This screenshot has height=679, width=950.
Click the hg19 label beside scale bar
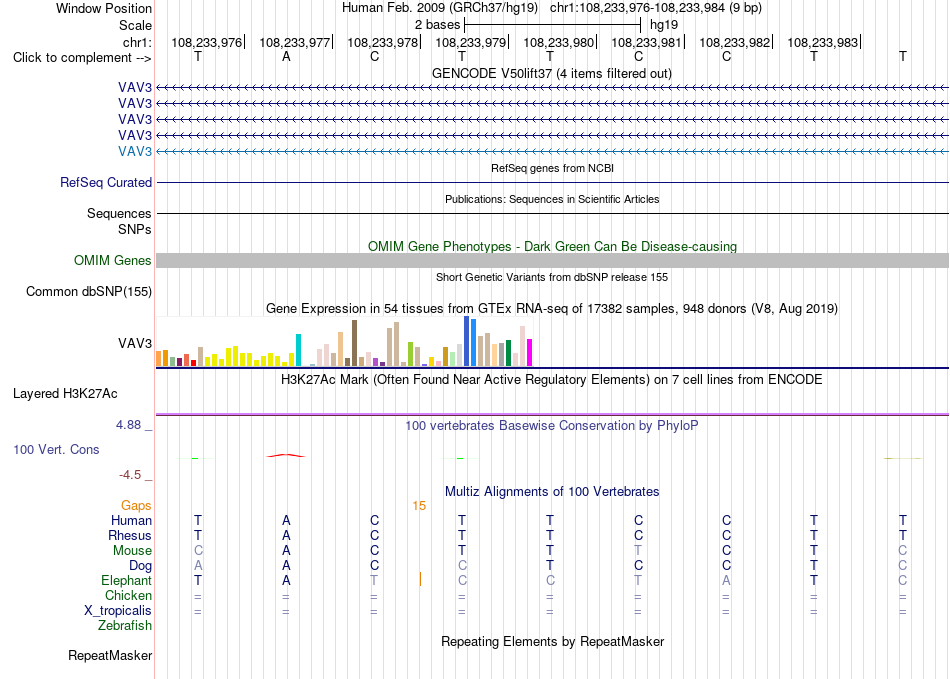point(664,25)
